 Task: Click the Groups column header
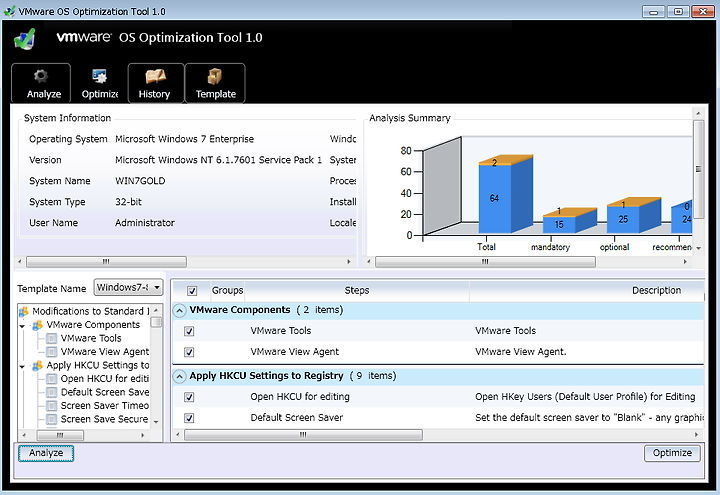click(x=227, y=291)
